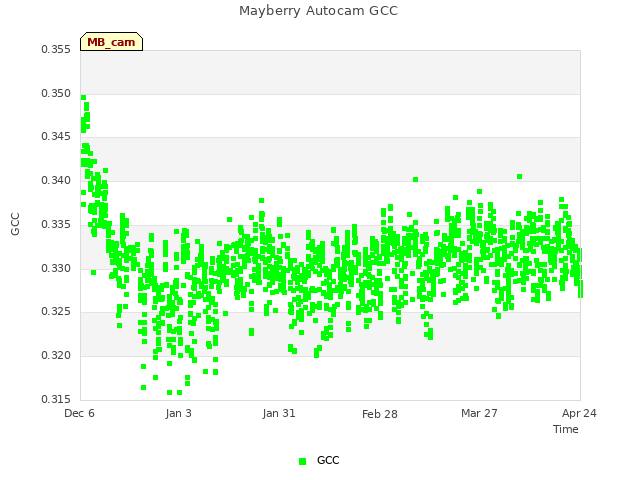Image resolution: width=640 pixels, height=480 pixels.
Task: Click the 0.325 y-axis value
Action: (x=56, y=312)
